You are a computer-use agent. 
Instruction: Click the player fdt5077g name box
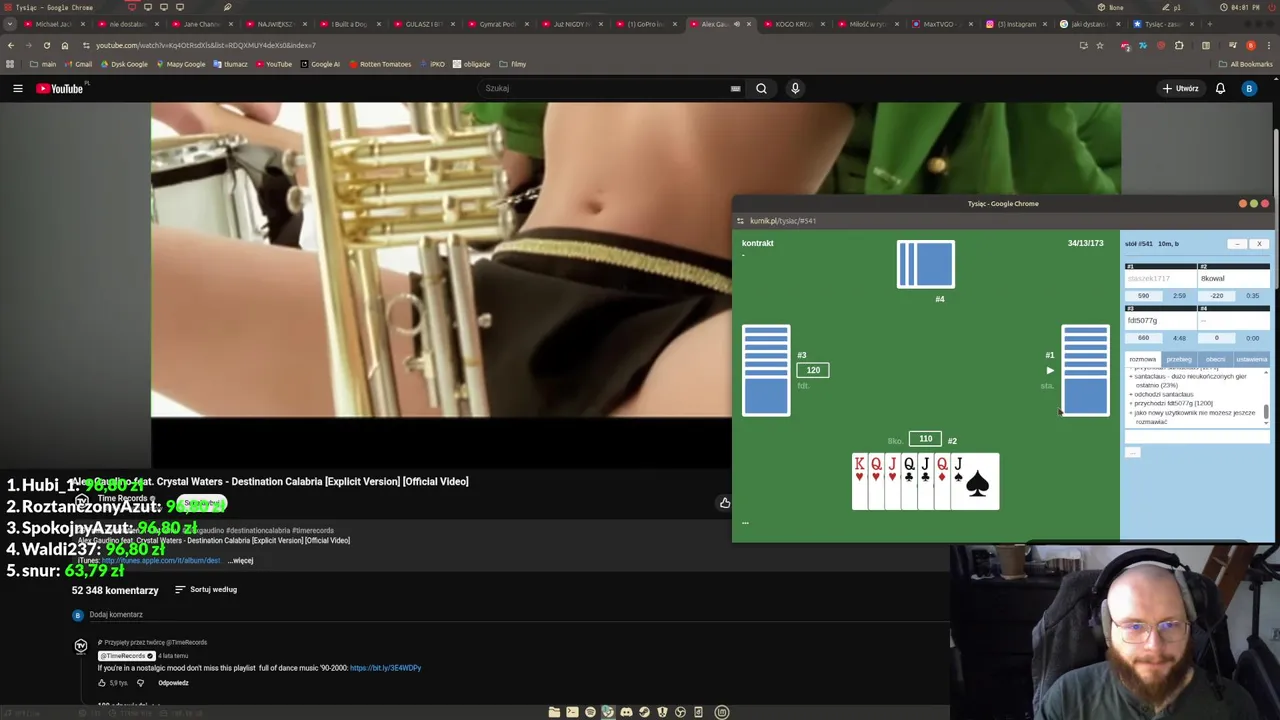pos(1161,321)
